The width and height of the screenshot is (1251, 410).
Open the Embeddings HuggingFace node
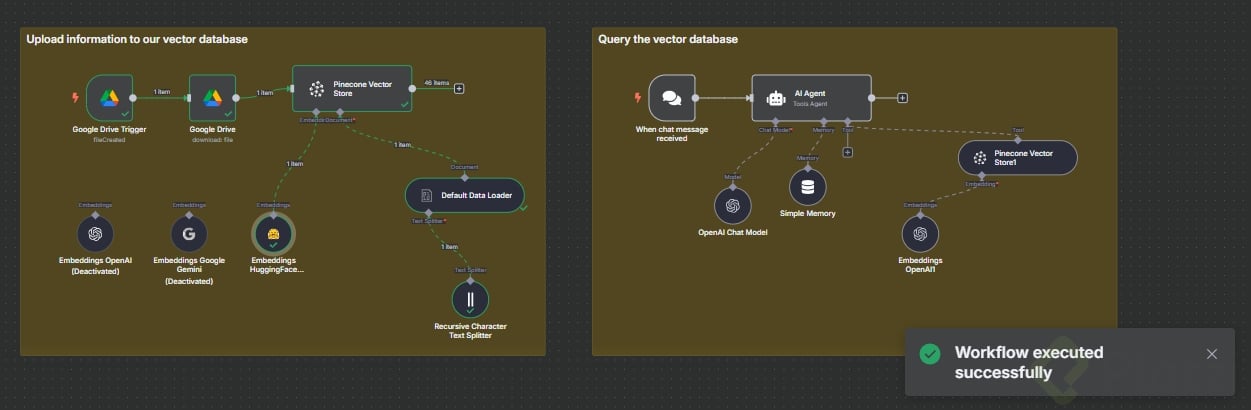click(x=273, y=233)
